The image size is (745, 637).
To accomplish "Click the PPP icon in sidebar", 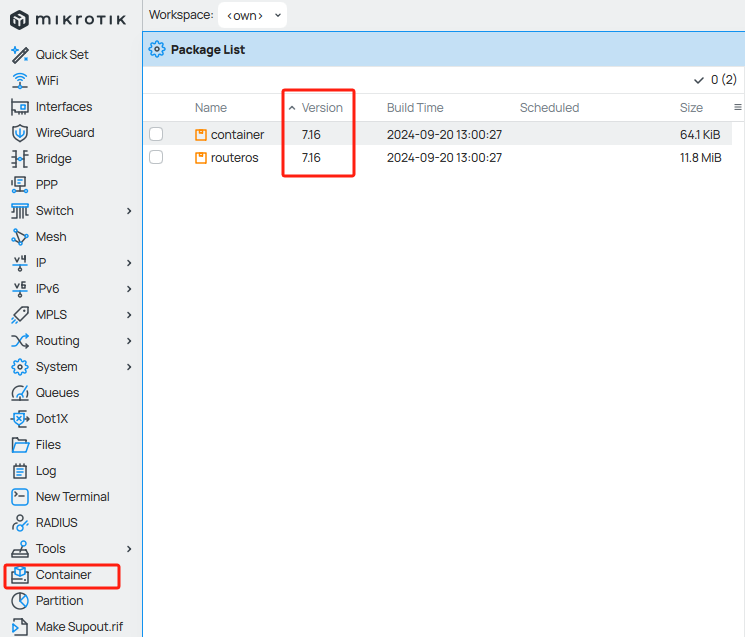I will [x=19, y=185].
